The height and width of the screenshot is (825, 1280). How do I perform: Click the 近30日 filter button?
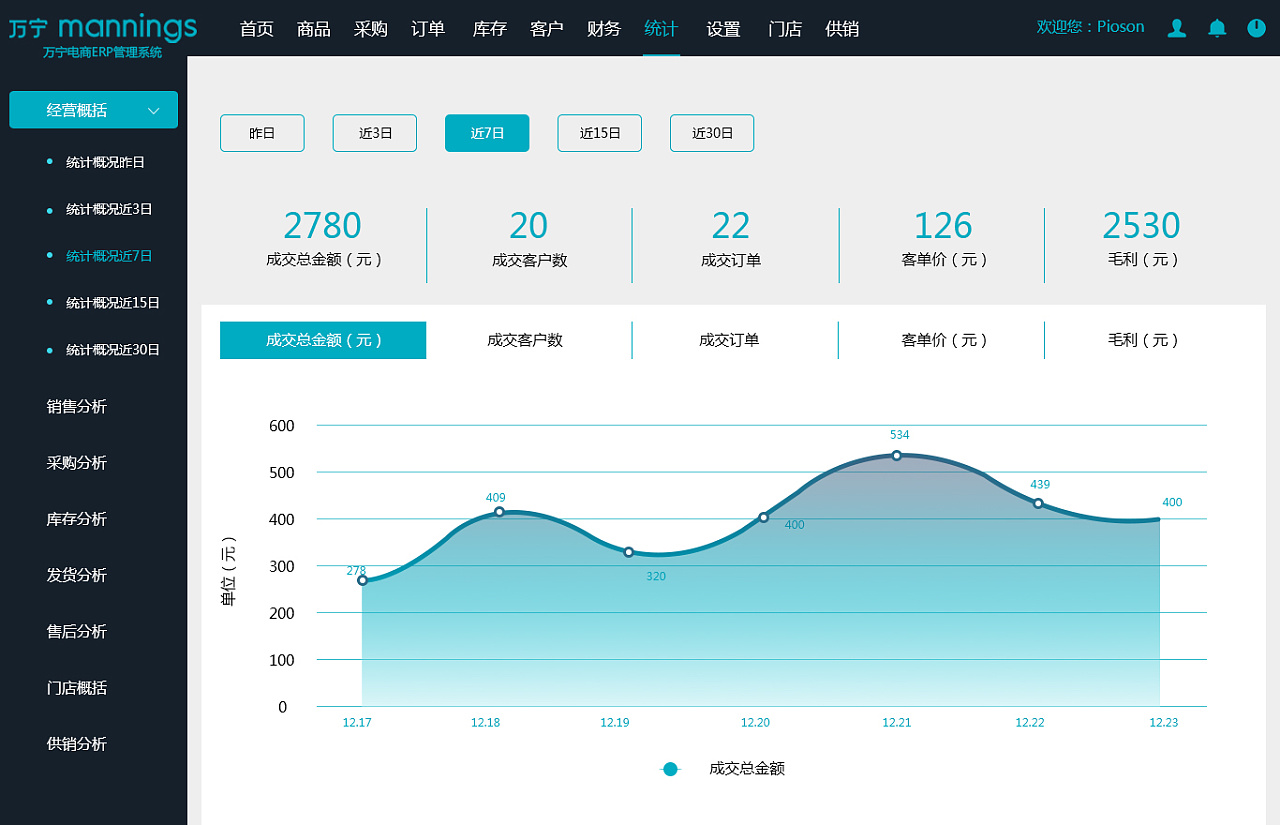click(711, 133)
